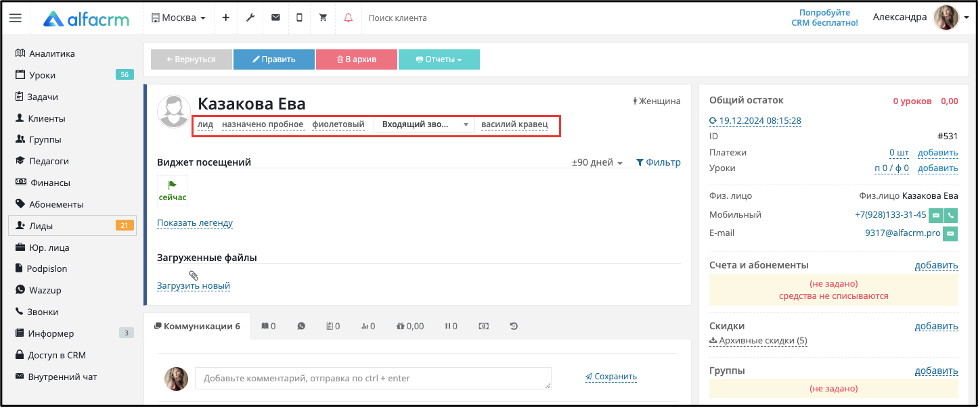The width and height of the screenshot is (979, 408).
Task: Click добавить next to Уроки
Action: click(x=938, y=168)
